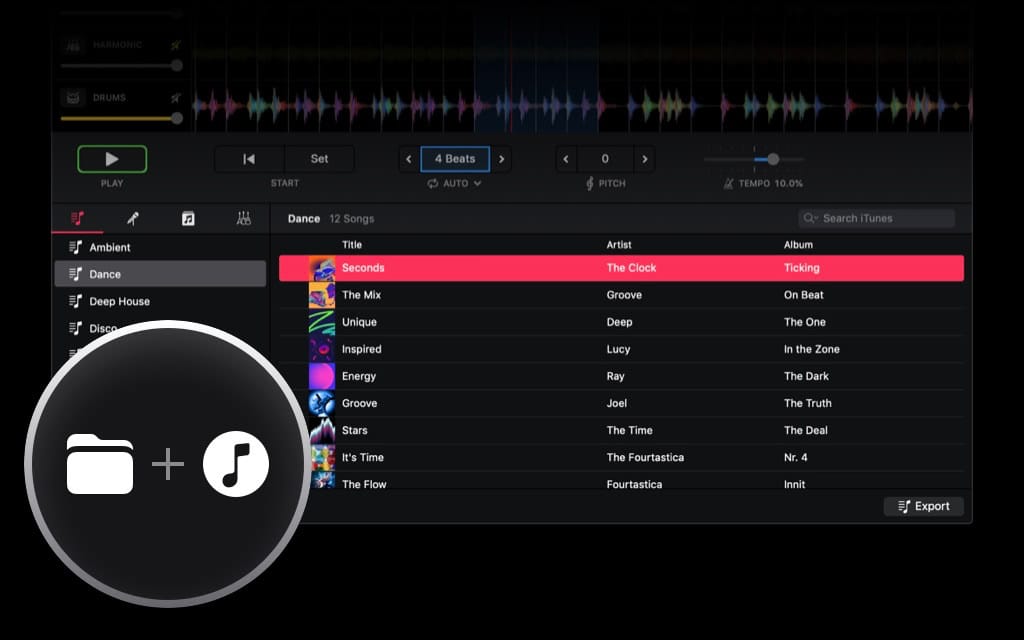Increase beats with the right chevron
Screen dimensions: 1024x640
[501, 158]
